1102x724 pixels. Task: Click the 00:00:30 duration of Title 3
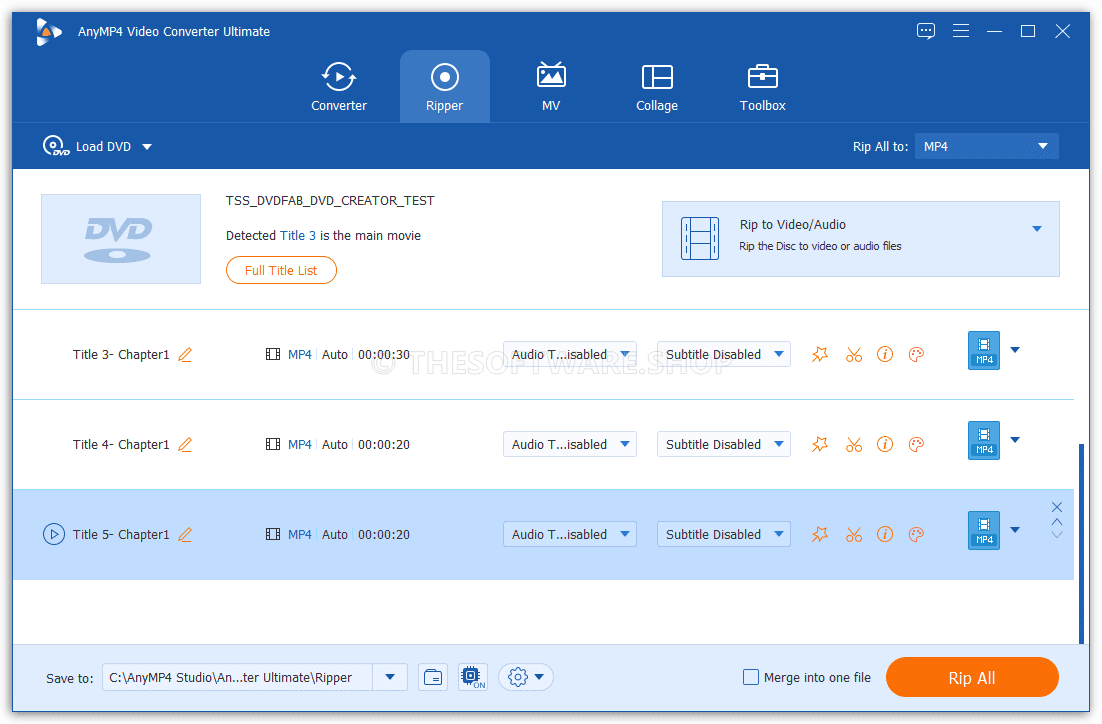[384, 354]
